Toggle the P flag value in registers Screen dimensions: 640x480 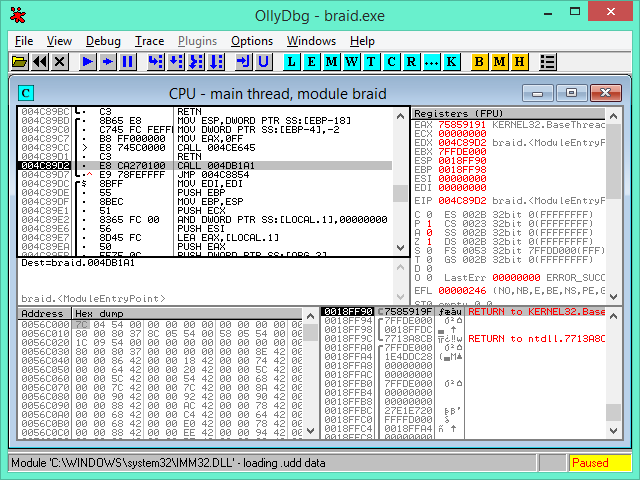tap(427, 223)
